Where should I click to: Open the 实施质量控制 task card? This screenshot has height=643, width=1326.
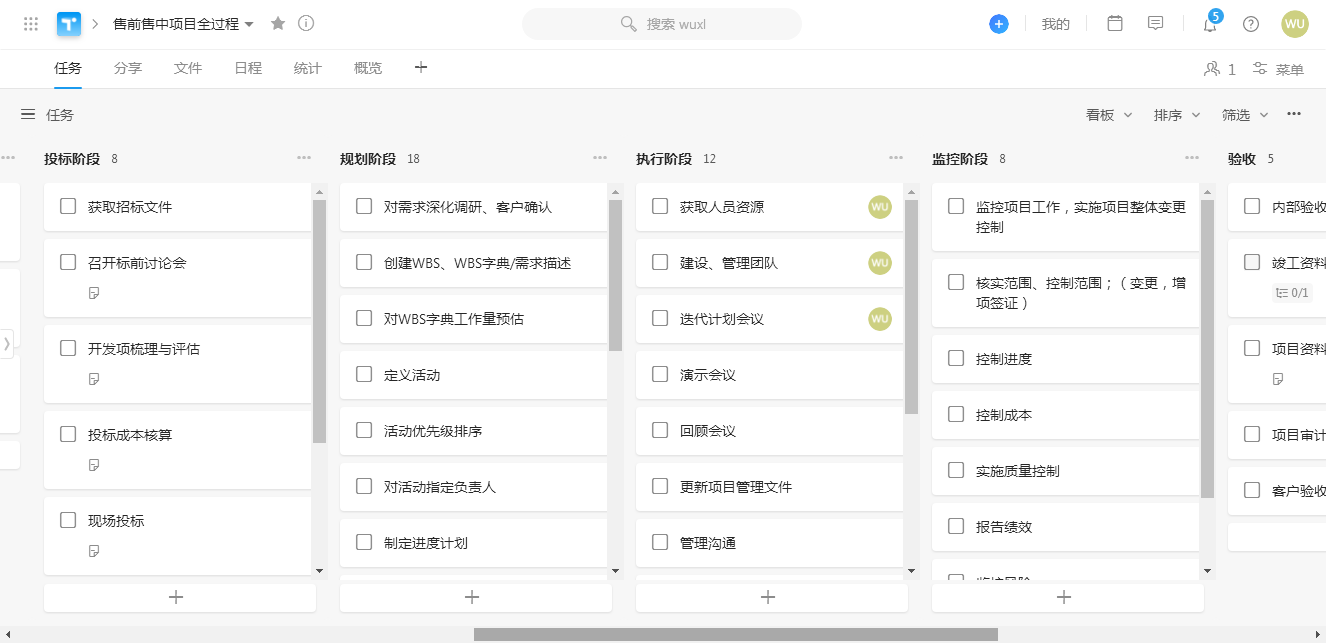(1066, 471)
